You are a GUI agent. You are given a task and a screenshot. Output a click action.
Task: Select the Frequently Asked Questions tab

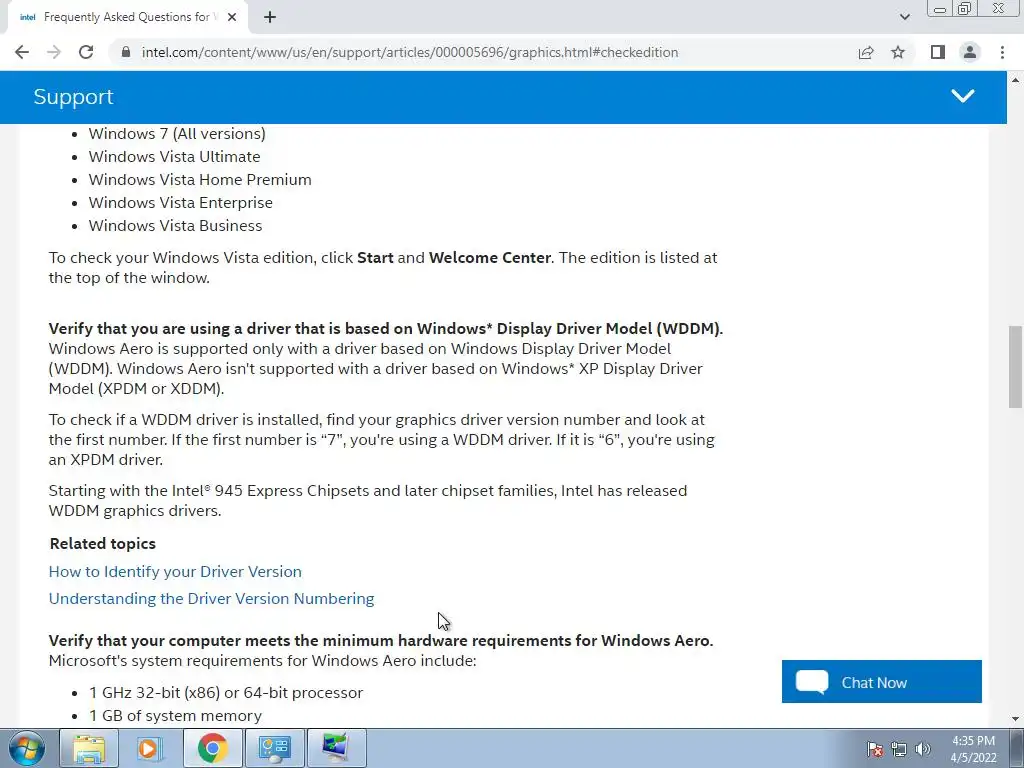pos(127,18)
